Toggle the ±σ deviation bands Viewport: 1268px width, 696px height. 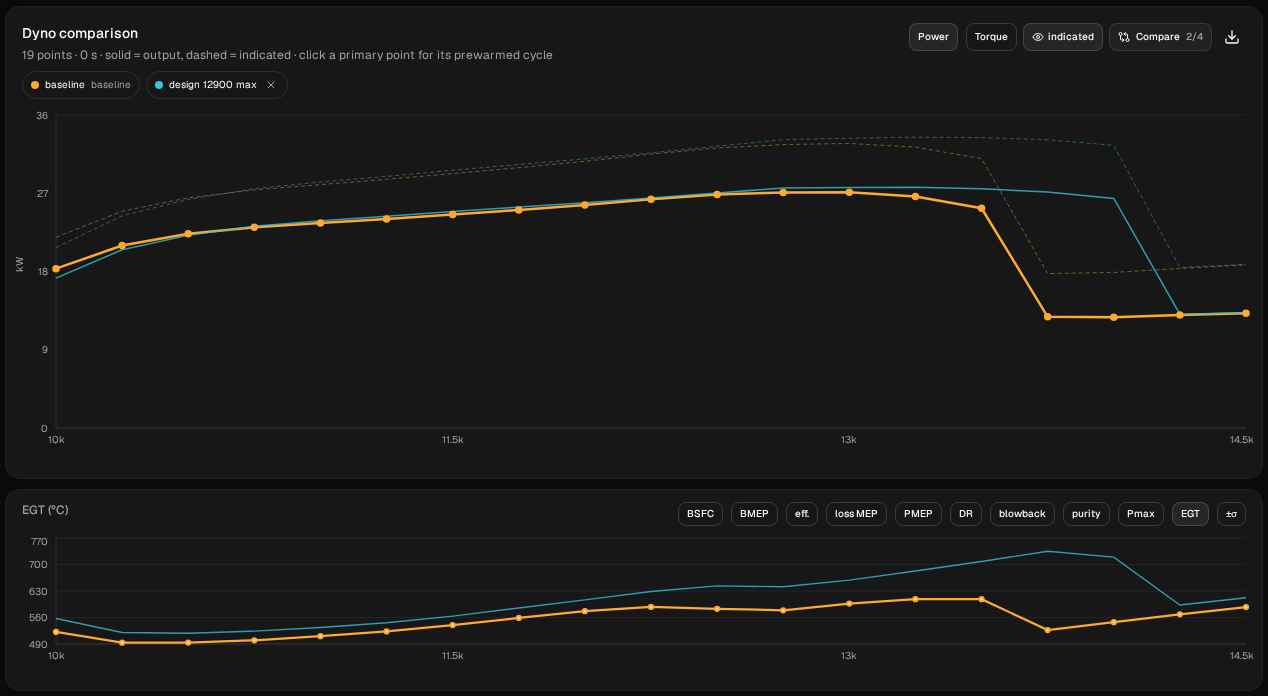tap(1231, 514)
